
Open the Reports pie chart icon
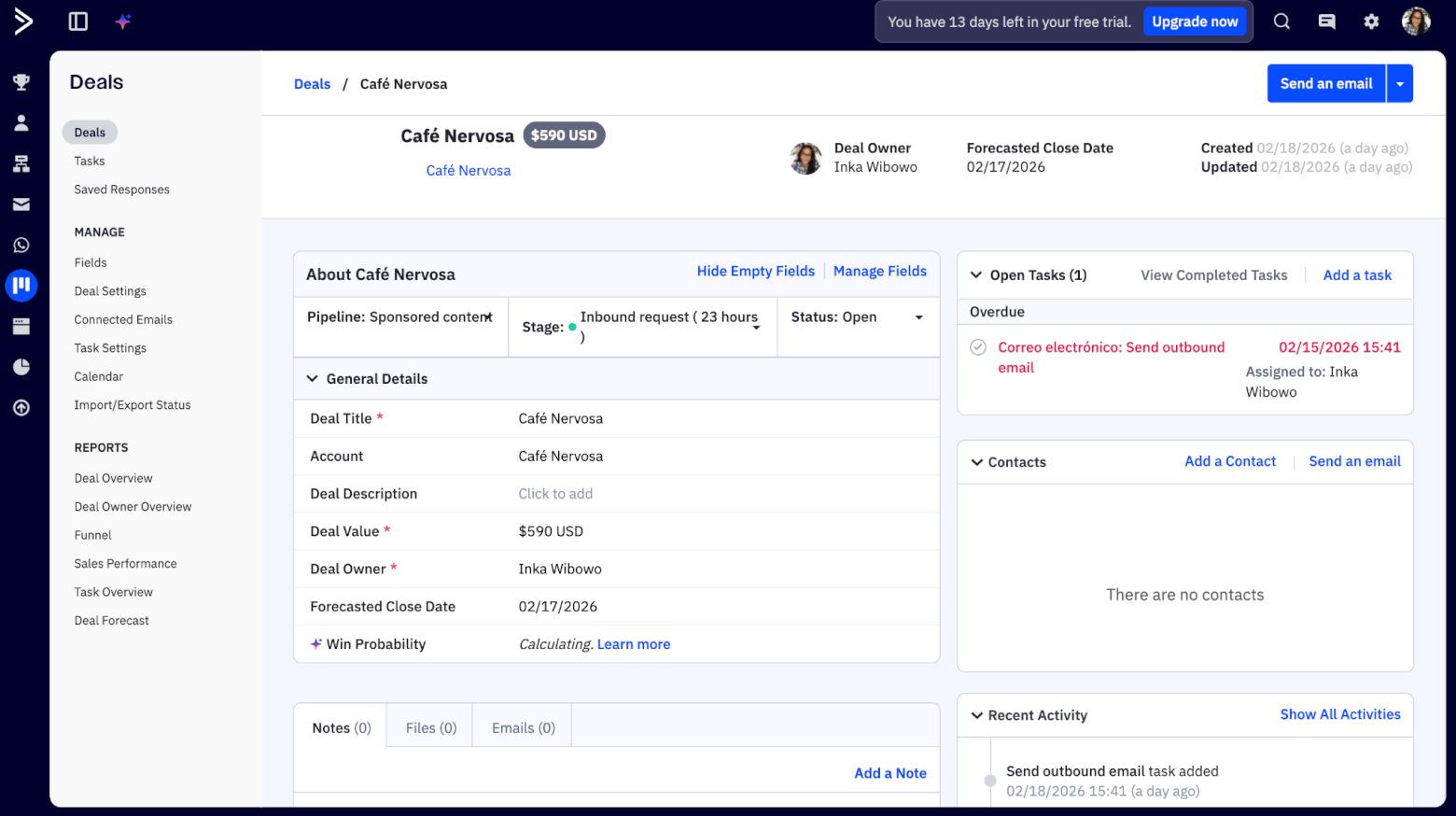21,366
